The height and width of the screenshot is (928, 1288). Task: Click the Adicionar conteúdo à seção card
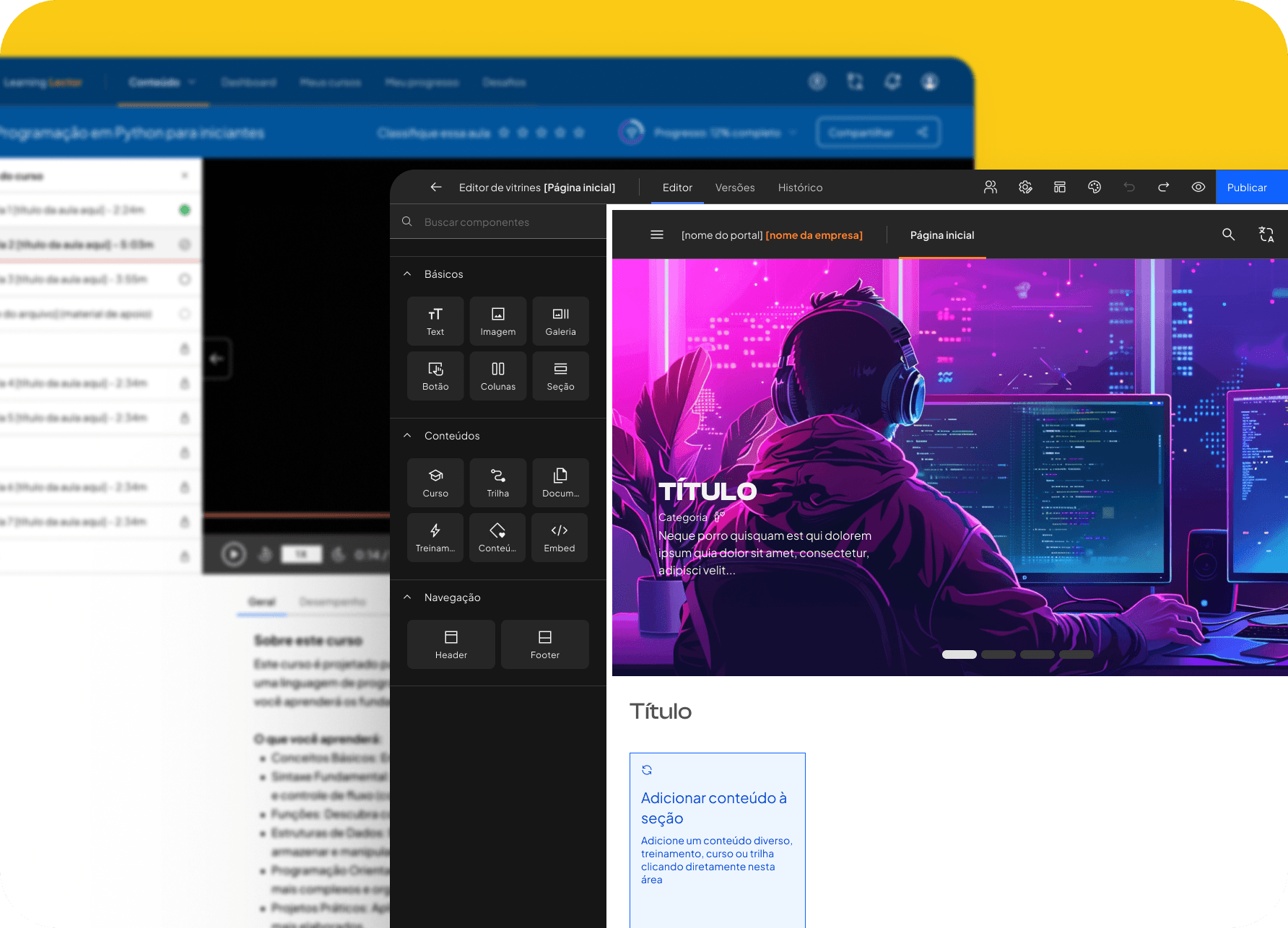coord(718,841)
